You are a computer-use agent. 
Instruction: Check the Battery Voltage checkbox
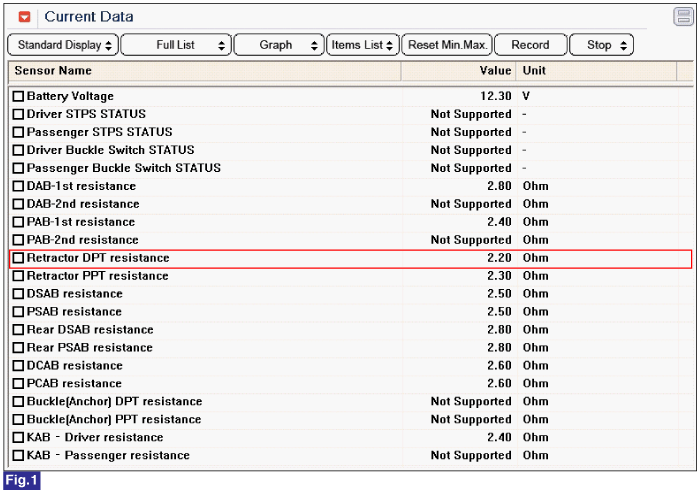click(18, 96)
